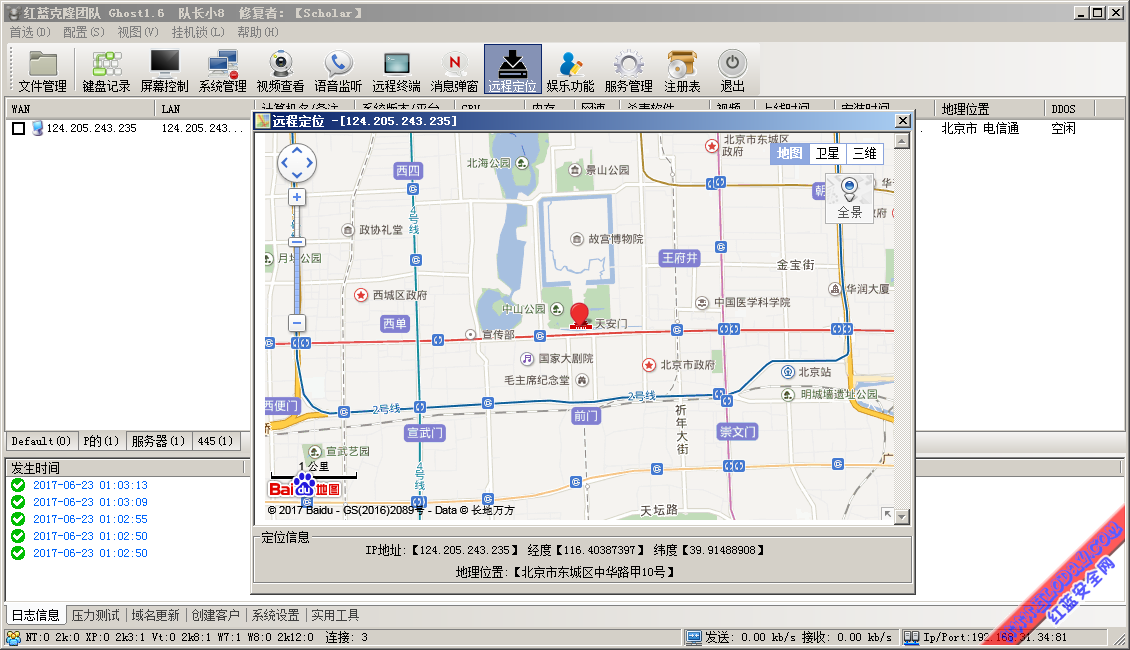Screen dimensions: 1130x650
Task: Select the 服务器(1) group tab
Action: click(159, 441)
